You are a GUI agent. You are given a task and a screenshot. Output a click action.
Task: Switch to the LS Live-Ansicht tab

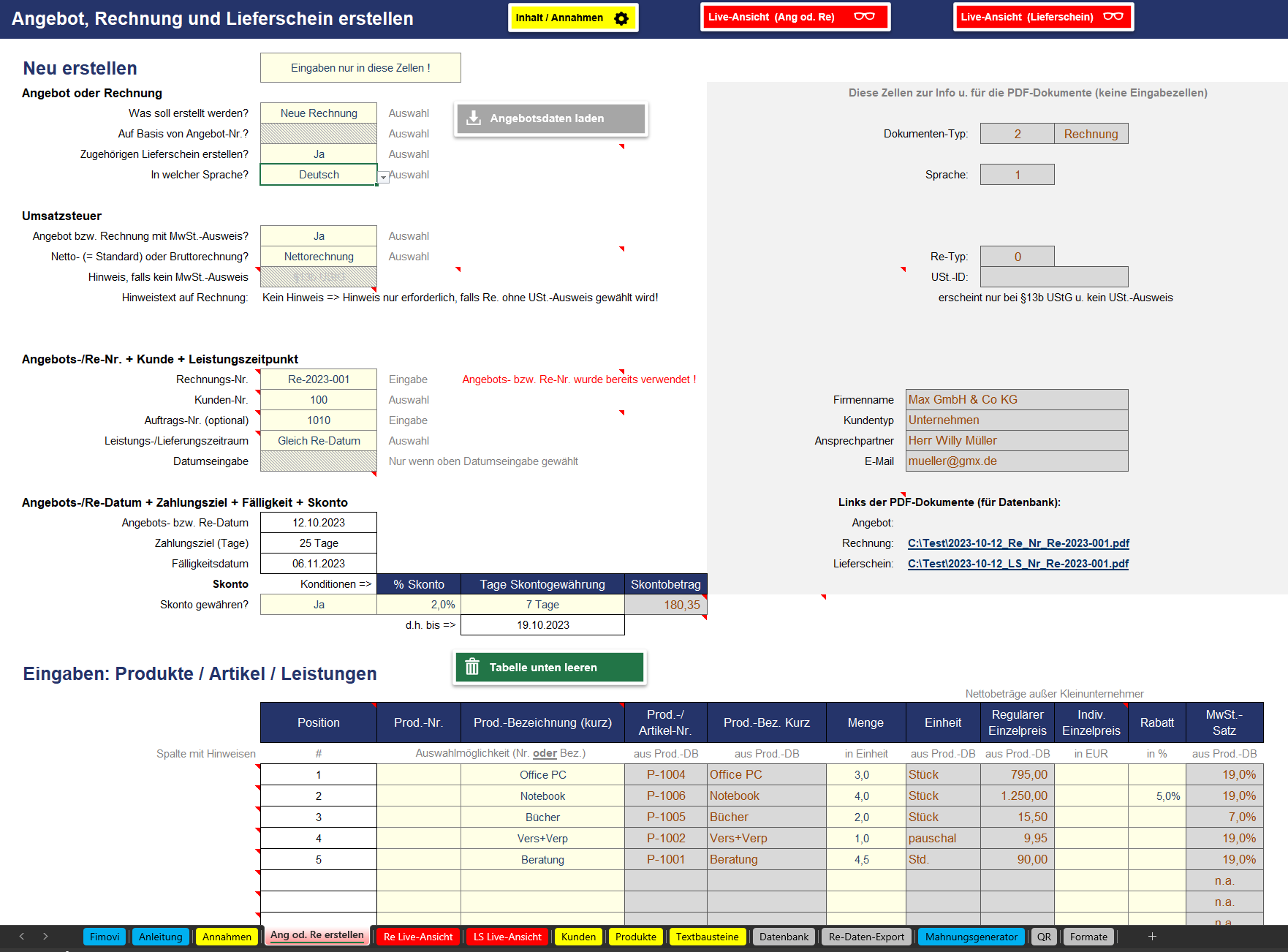click(x=507, y=937)
